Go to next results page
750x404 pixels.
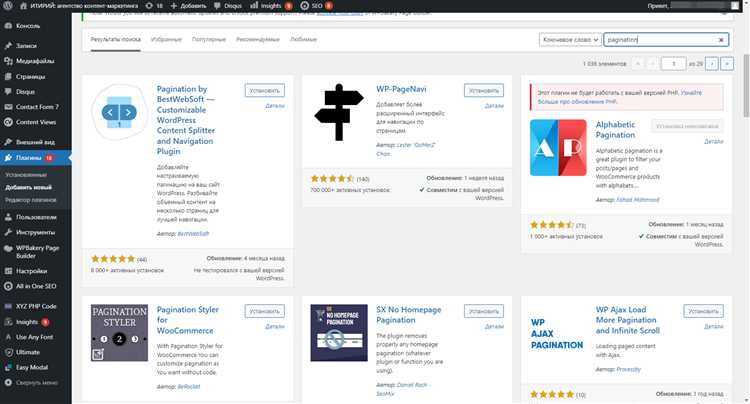click(712, 64)
